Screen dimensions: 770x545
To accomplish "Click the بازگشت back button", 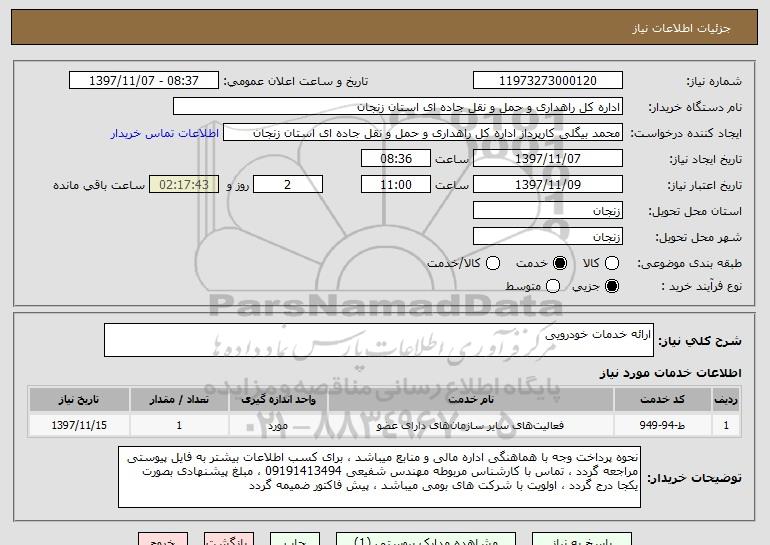I will [229, 539].
